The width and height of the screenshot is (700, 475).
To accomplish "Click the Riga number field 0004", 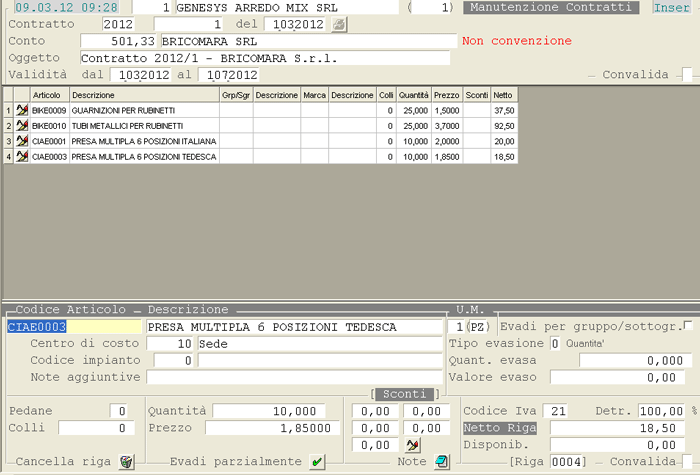I will 567,462.
